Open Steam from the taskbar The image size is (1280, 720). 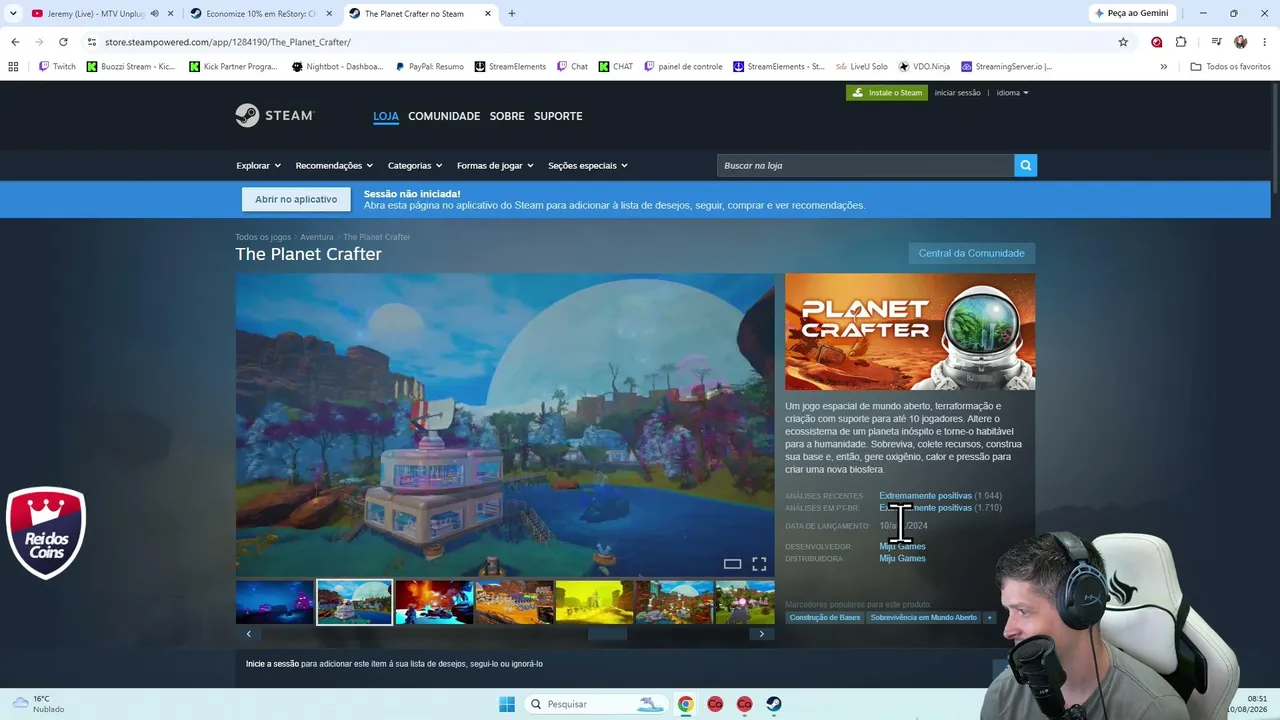(774, 704)
